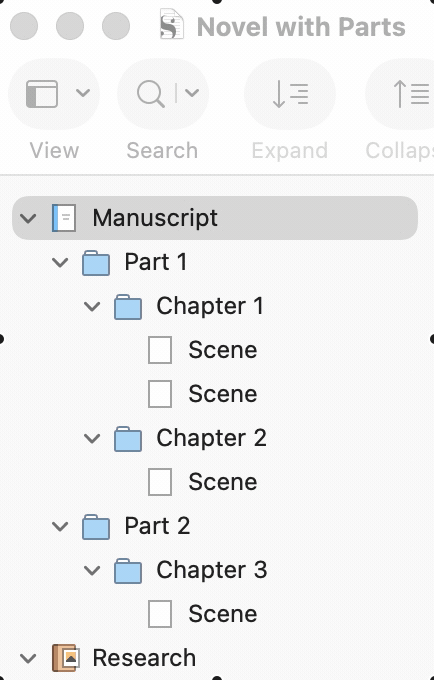Screen dimensions: 434x680
Task: Click the Scrivener document icon in title bar
Action: tap(172, 24)
